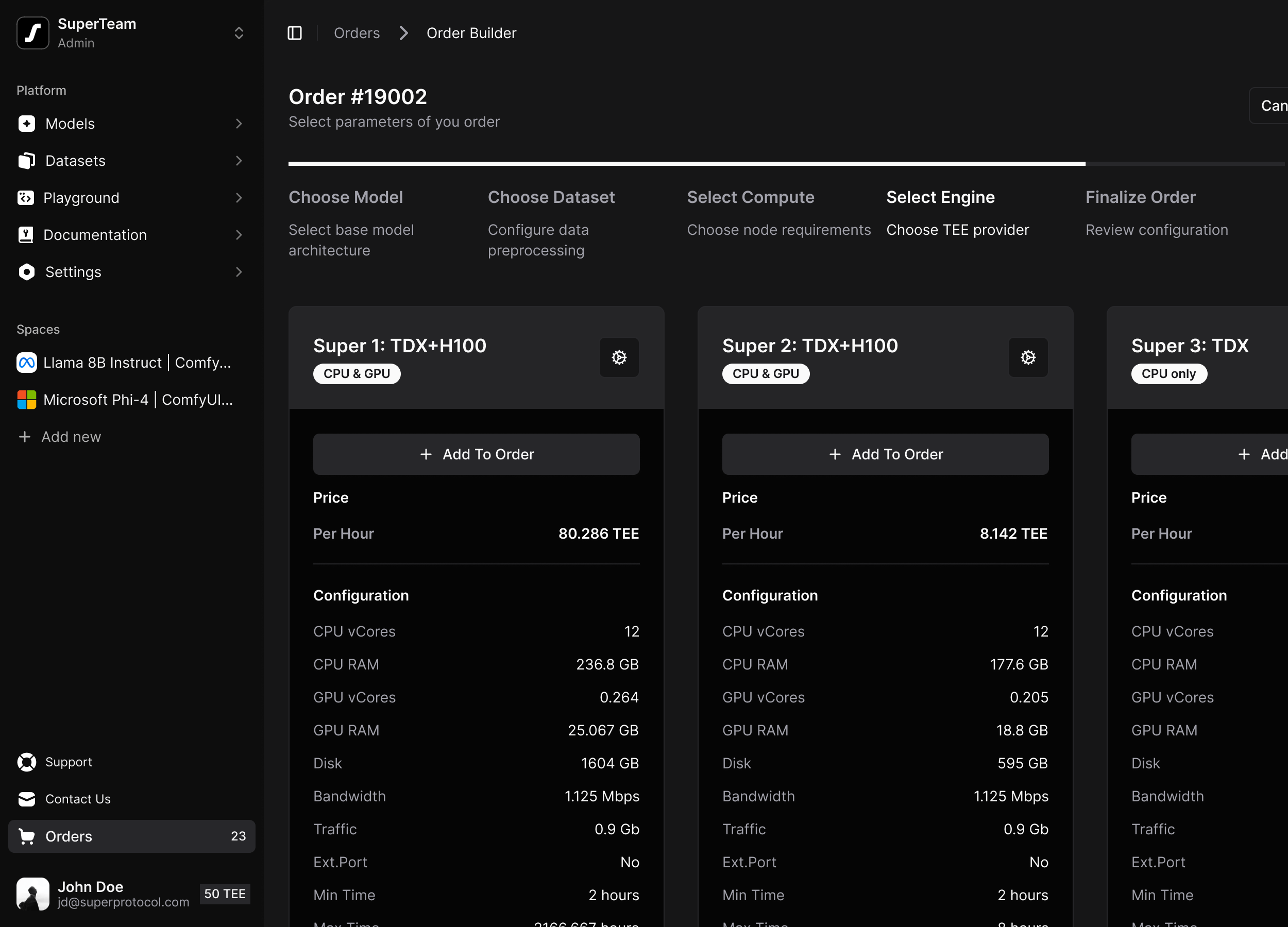Click Add new under Spaces
Screen dimensions: 1288x927
point(60,437)
